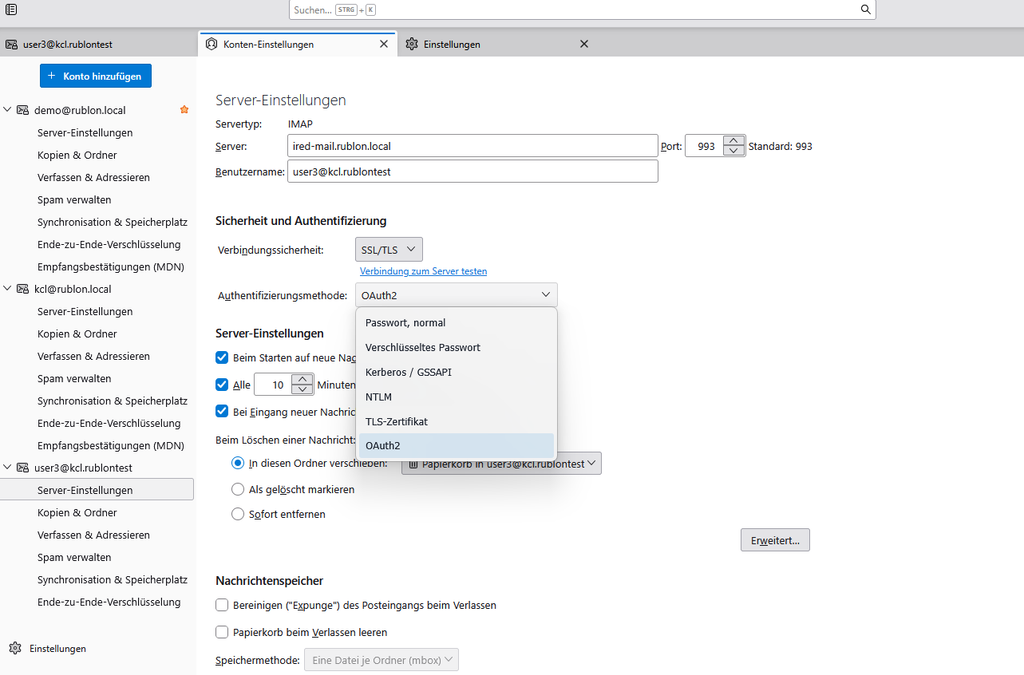Choose Kerberos / GSSAPI option

pos(456,372)
